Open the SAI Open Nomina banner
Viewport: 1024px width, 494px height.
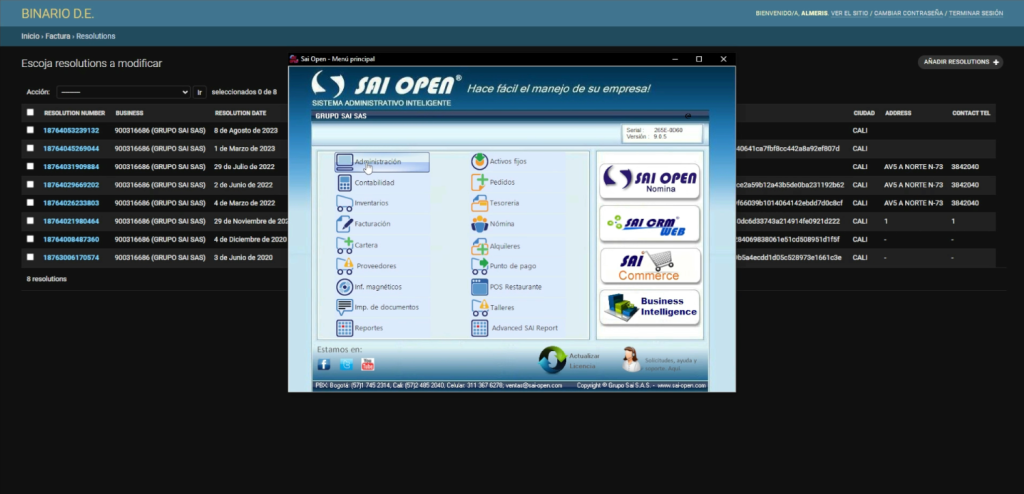pyautogui.click(x=649, y=182)
